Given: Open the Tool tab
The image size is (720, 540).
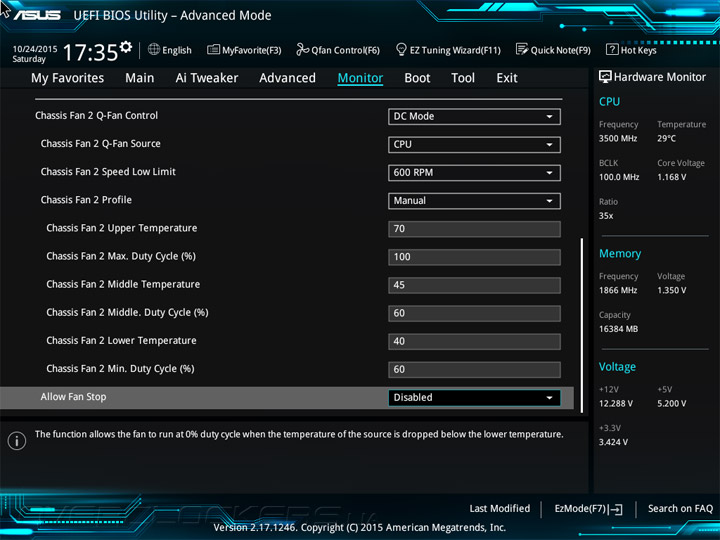Looking at the screenshot, I should (x=463, y=78).
